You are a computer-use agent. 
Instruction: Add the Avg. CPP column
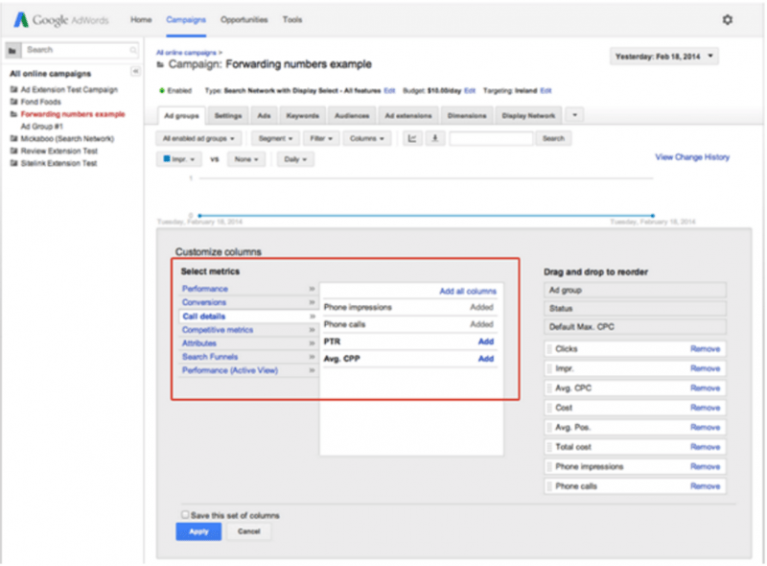486,359
